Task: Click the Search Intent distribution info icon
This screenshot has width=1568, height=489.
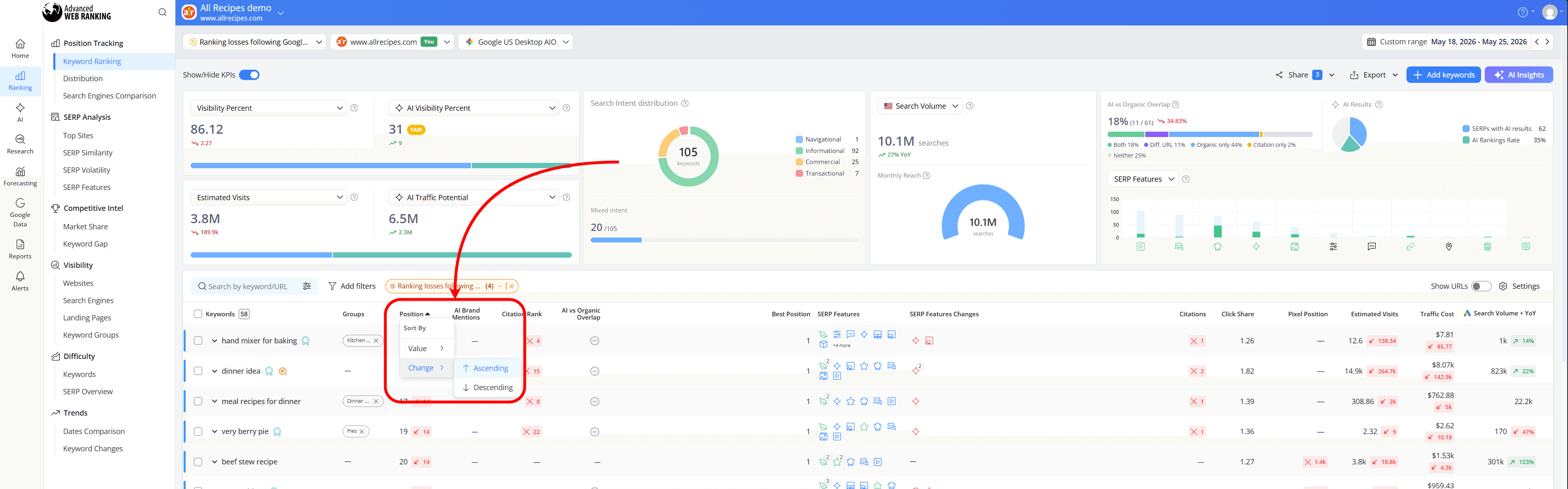Action: [x=685, y=103]
